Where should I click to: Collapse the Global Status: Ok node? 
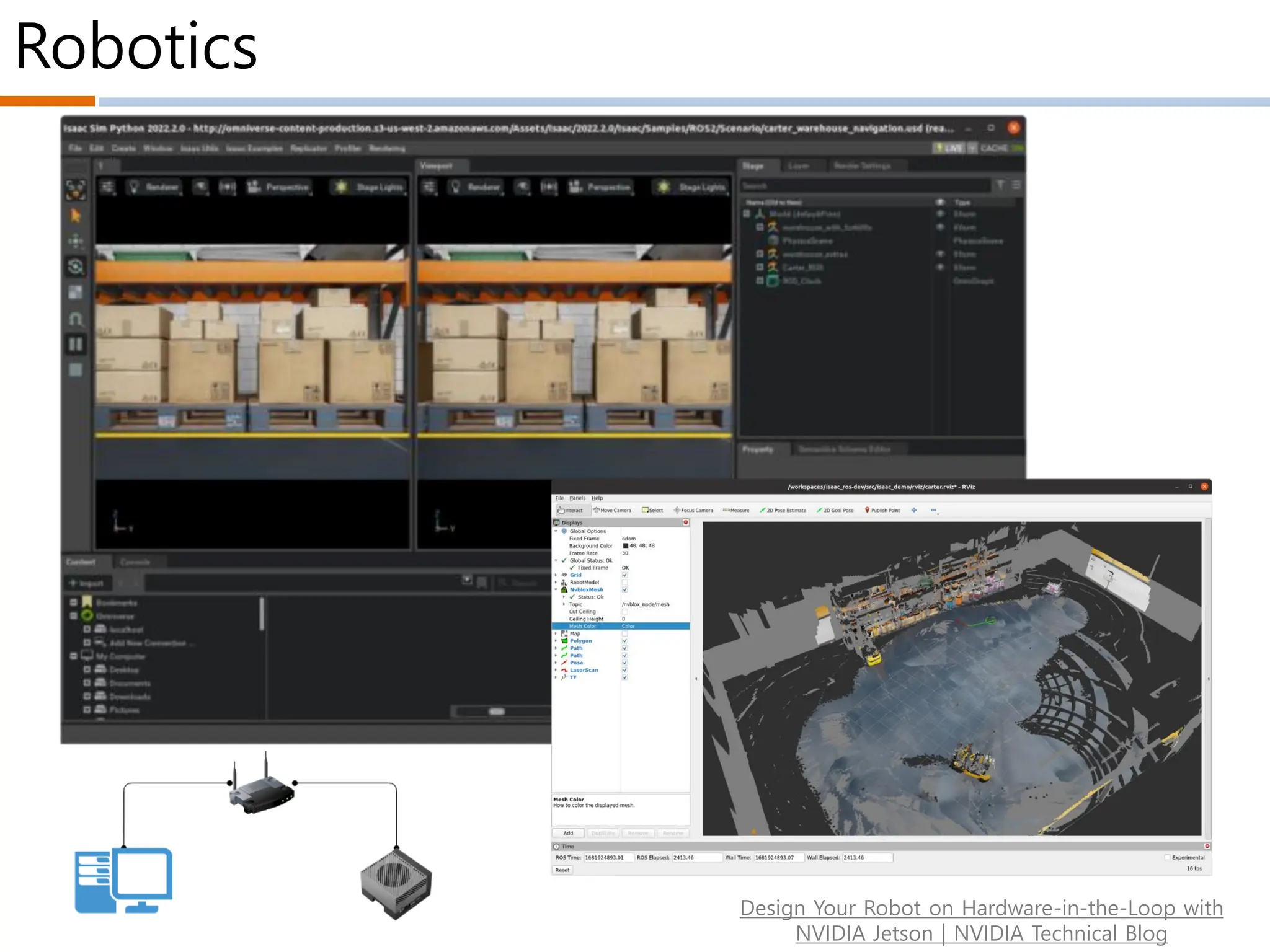pyautogui.click(x=556, y=560)
